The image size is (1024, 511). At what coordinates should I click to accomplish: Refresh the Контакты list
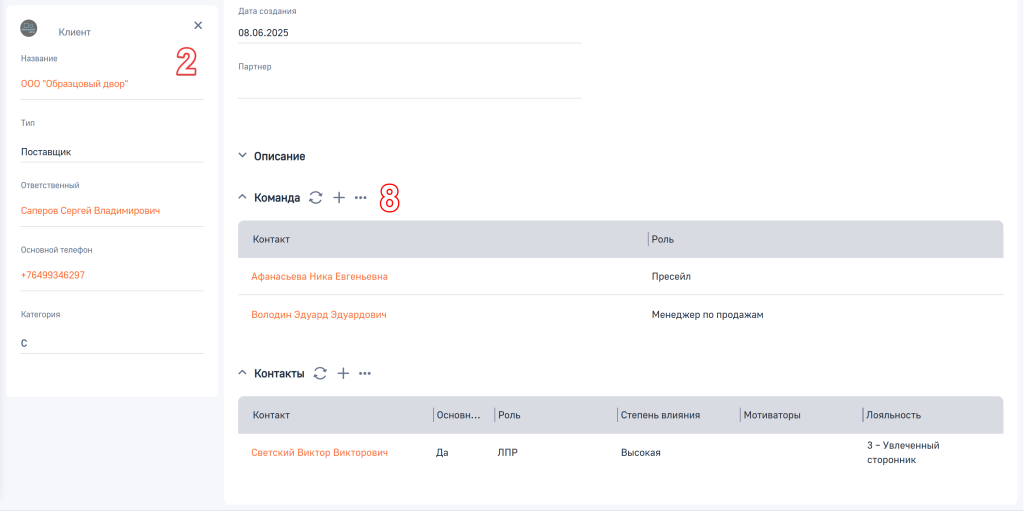pyautogui.click(x=320, y=373)
